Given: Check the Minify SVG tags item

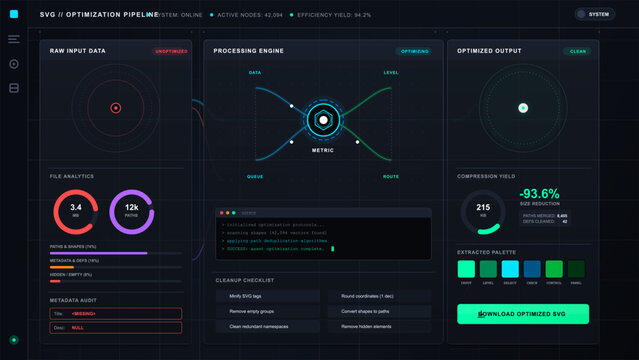Looking at the screenshot, I should [x=268, y=296].
